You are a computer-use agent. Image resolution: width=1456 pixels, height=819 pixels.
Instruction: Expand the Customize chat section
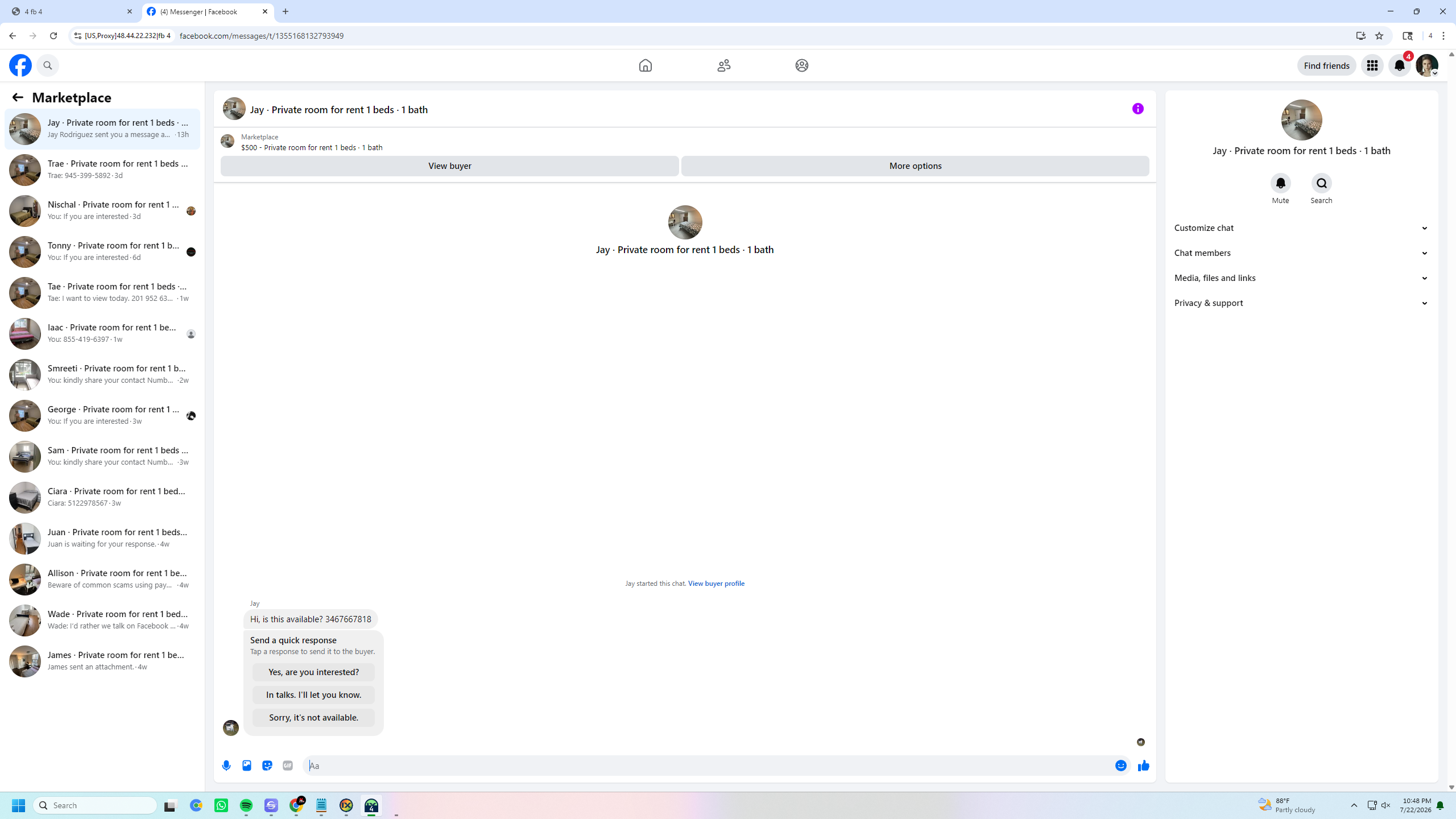pos(1301,228)
